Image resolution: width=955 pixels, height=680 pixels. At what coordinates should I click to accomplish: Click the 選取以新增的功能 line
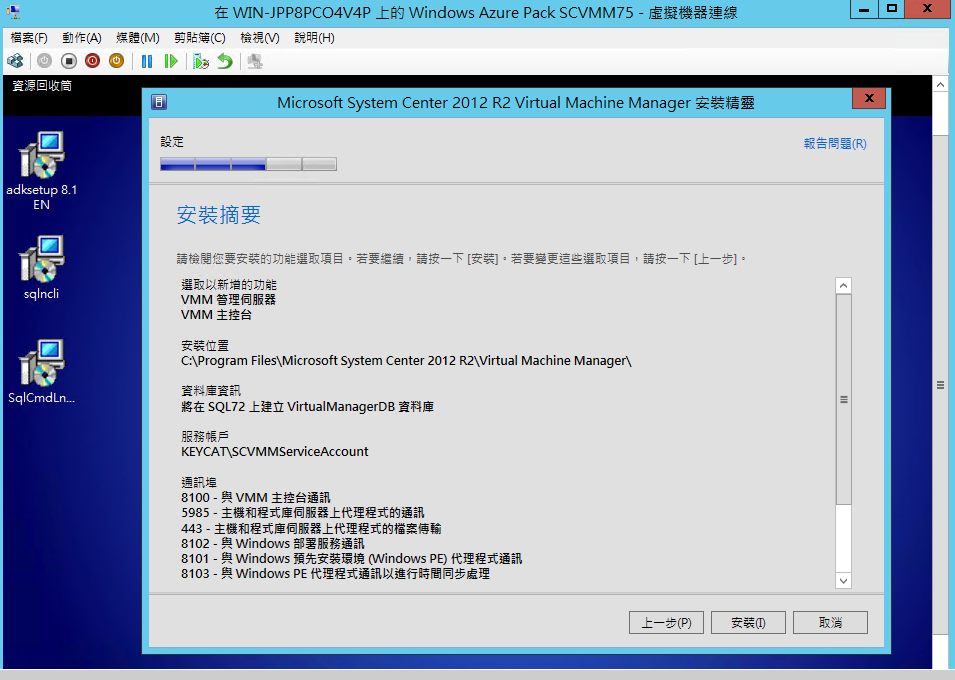tap(229, 285)
